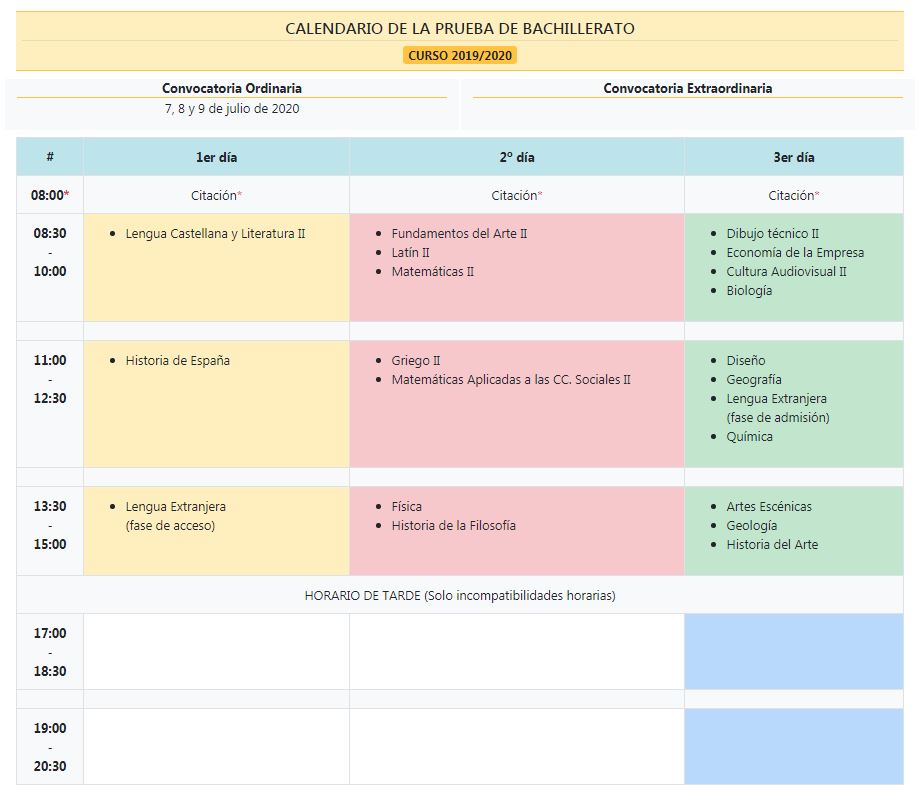Click the 1er día column header
Image resolution: width=920 pixels, height=797 pixels.
(x=216, y=157)
